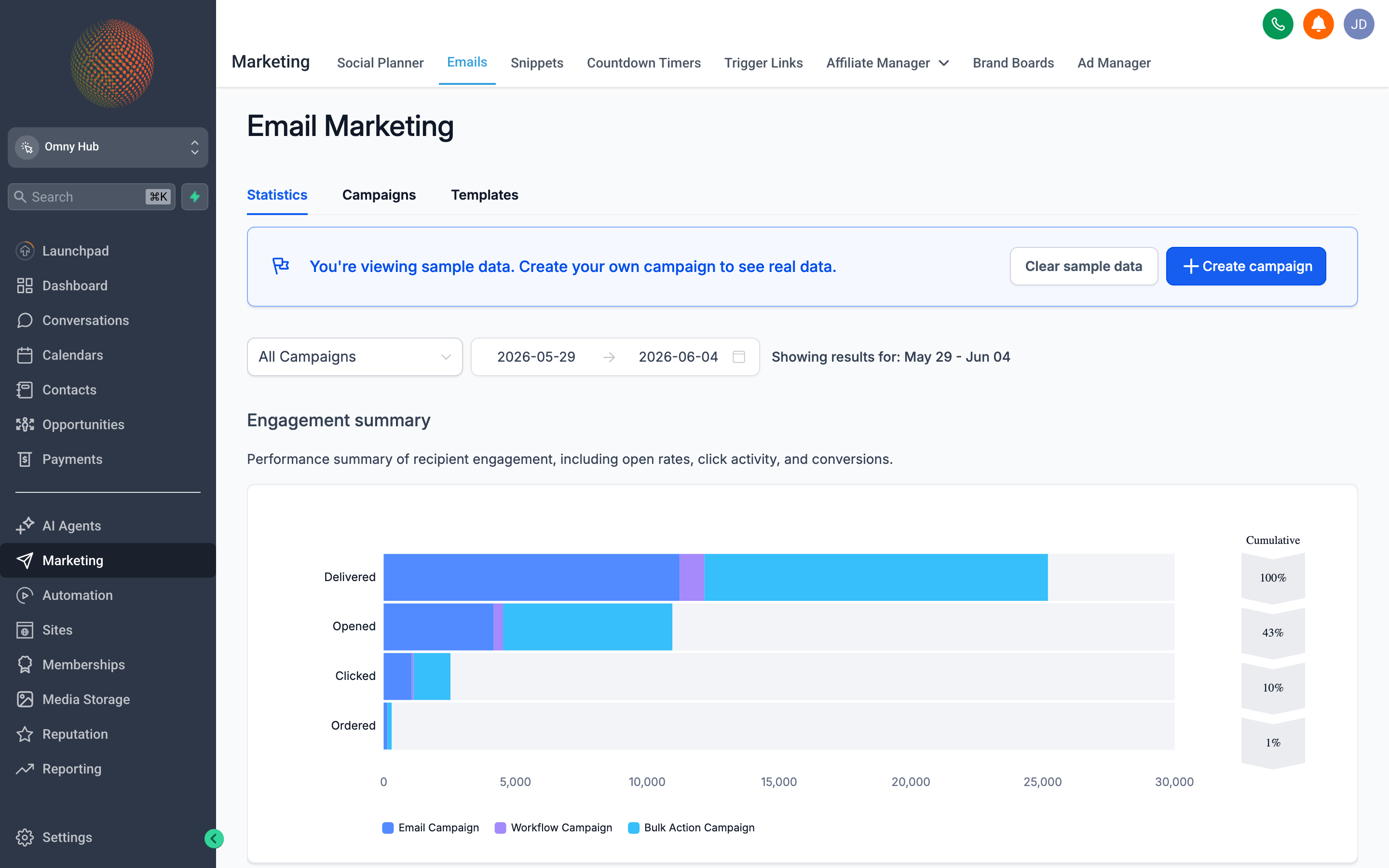Click the Clicked bar in chart
Viewport: 1389px width, 868px height.
pyautogui.click(x=417, y=676)
